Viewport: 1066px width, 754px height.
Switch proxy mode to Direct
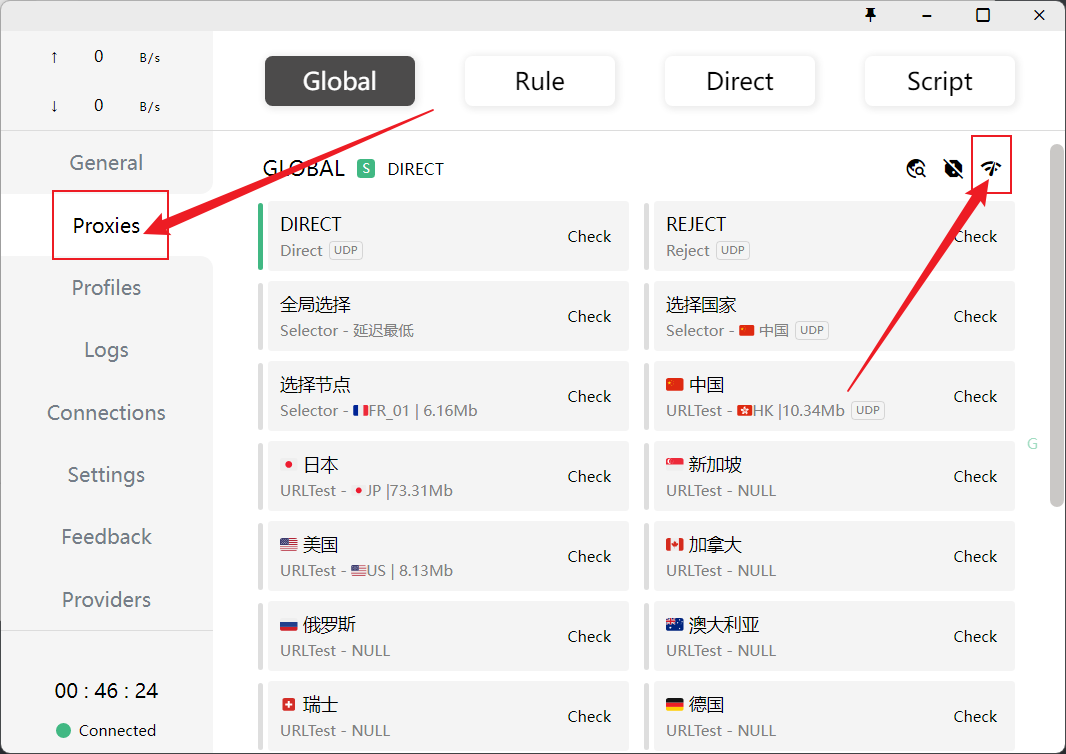(739, 81)
